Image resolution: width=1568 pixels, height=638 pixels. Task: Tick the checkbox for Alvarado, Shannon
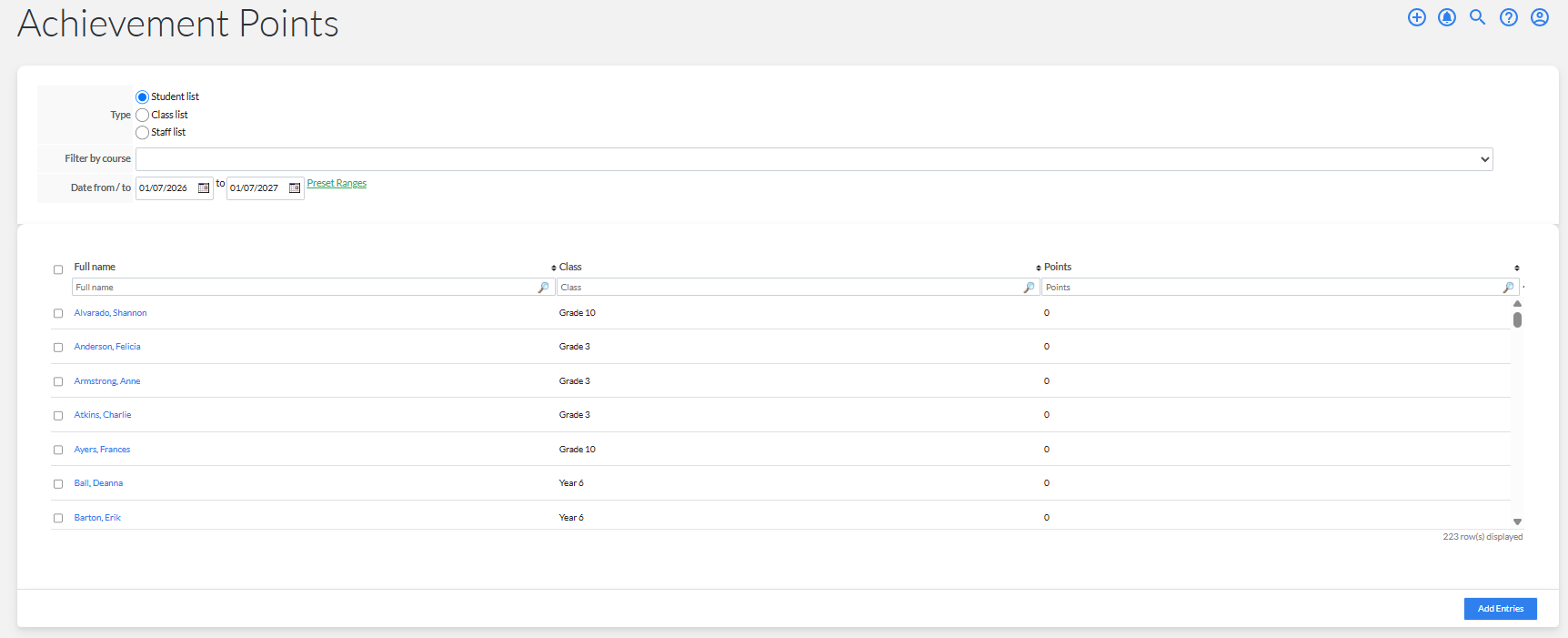pyautogui.click(x=58, y=314)
